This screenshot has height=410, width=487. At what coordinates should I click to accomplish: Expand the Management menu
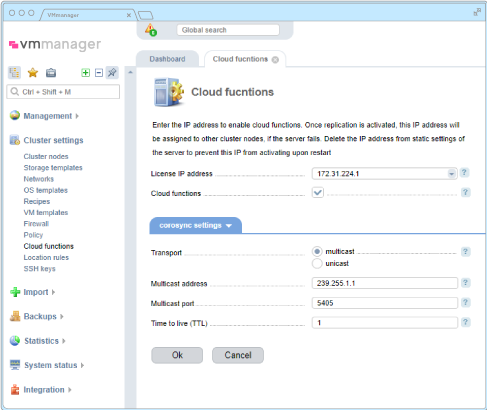[77, 116]
